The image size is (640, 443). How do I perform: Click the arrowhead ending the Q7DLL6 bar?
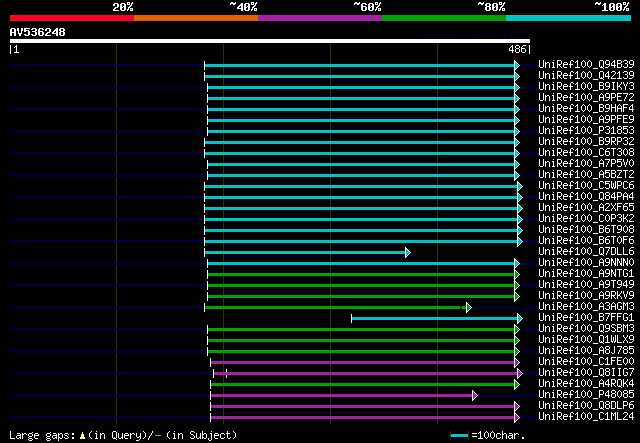(x=408, y=253)
